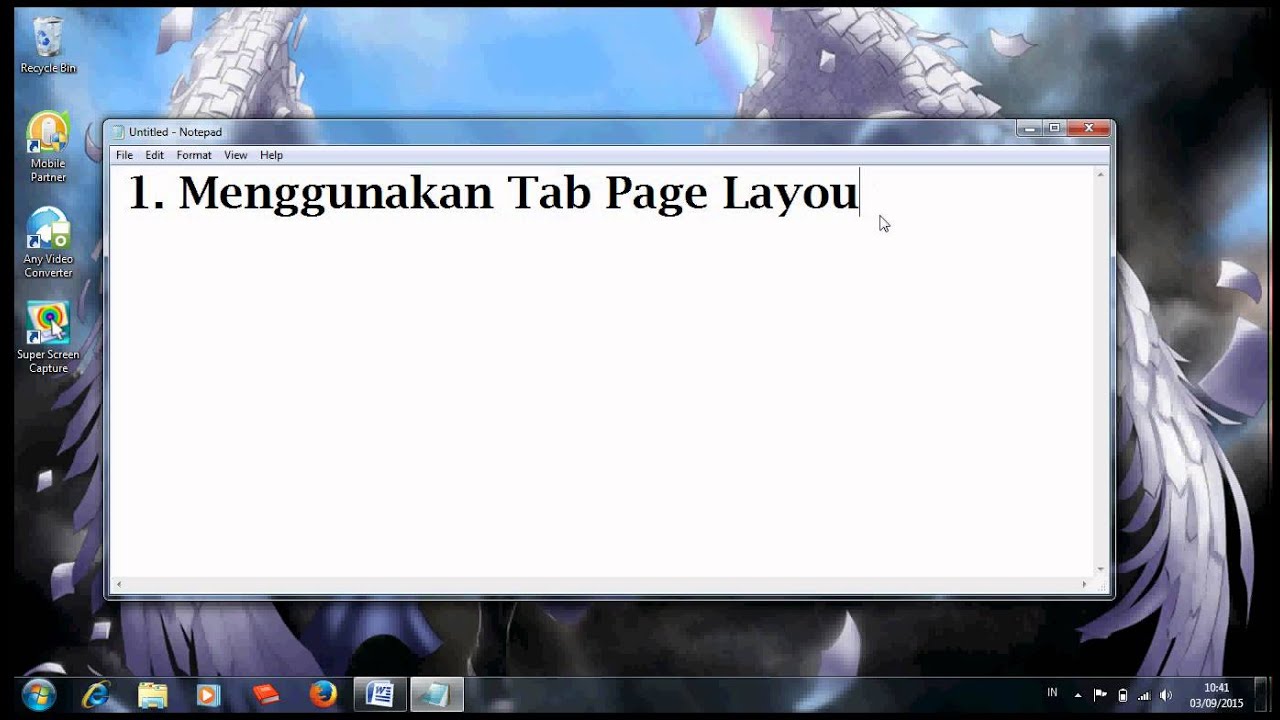Click the Show Desktop strip
The height and width of the screenshot is (720, 1280).
[1262, 694]
